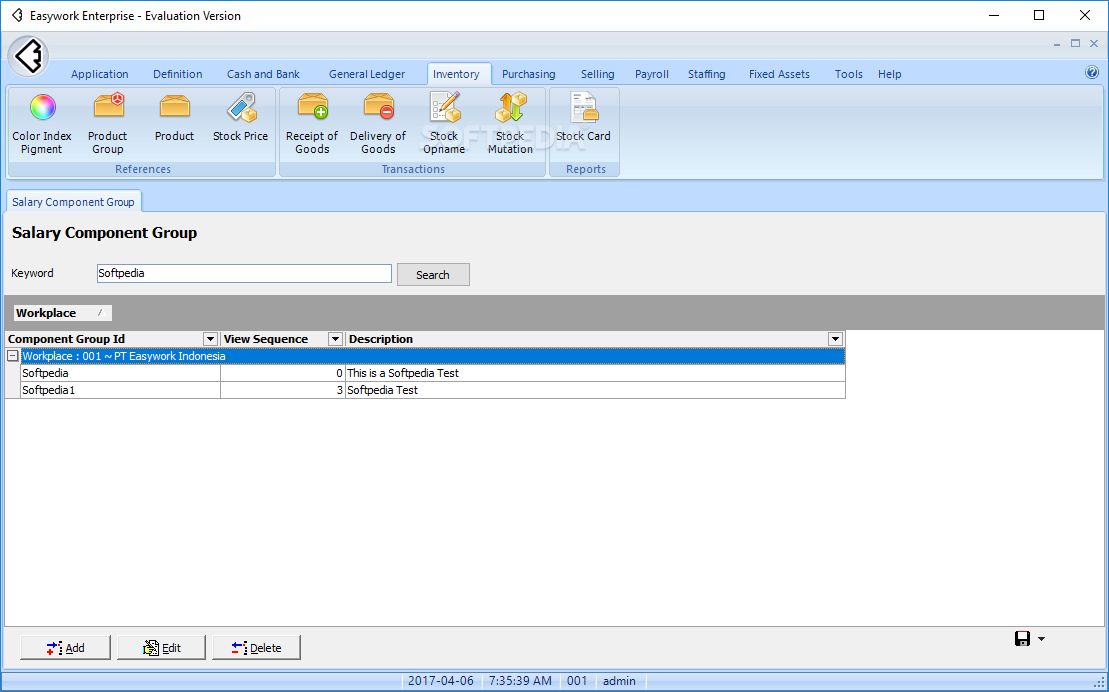1109x692 pixels.
Task: Switch to the Selling ribbon tab
Action: 598,74
